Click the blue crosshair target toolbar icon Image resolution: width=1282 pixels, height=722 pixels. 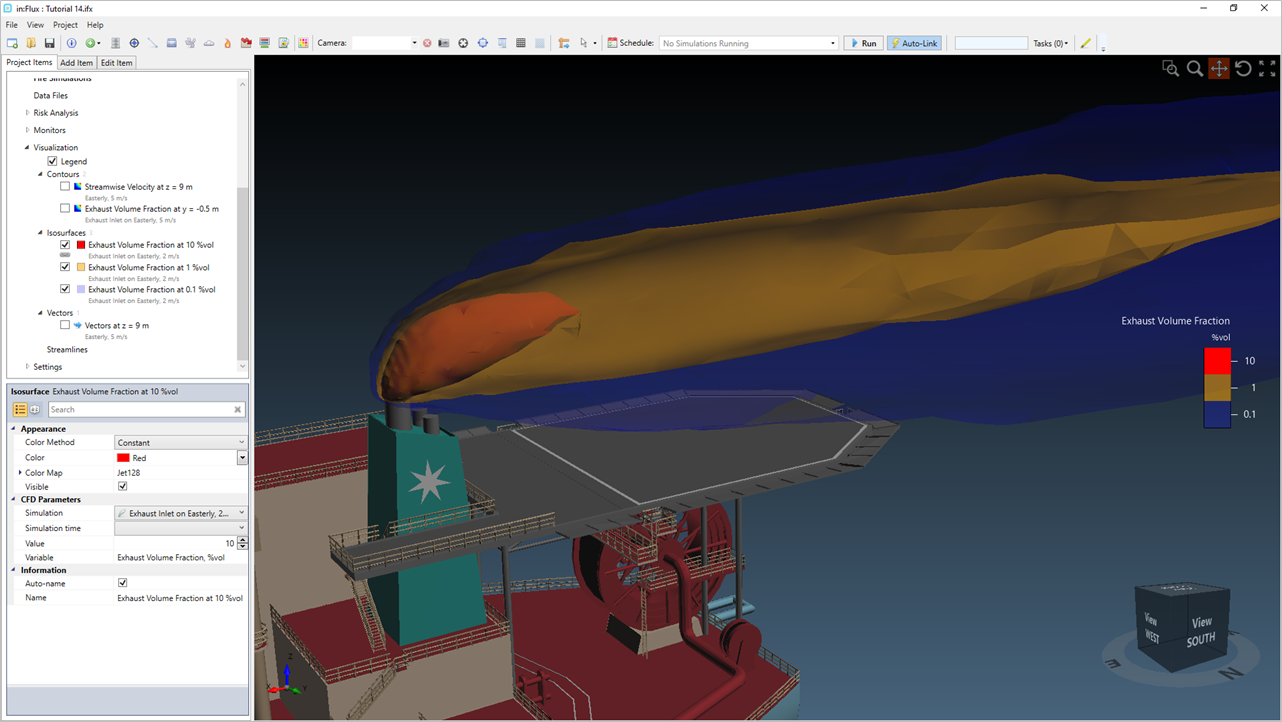tap(134, 43)
